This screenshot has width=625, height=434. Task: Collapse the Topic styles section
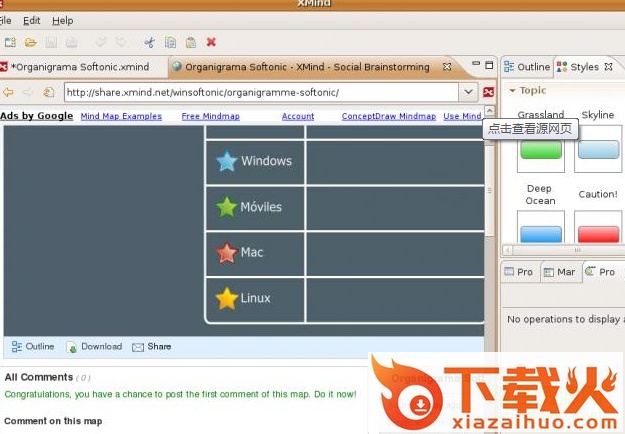tap(512, 90)
